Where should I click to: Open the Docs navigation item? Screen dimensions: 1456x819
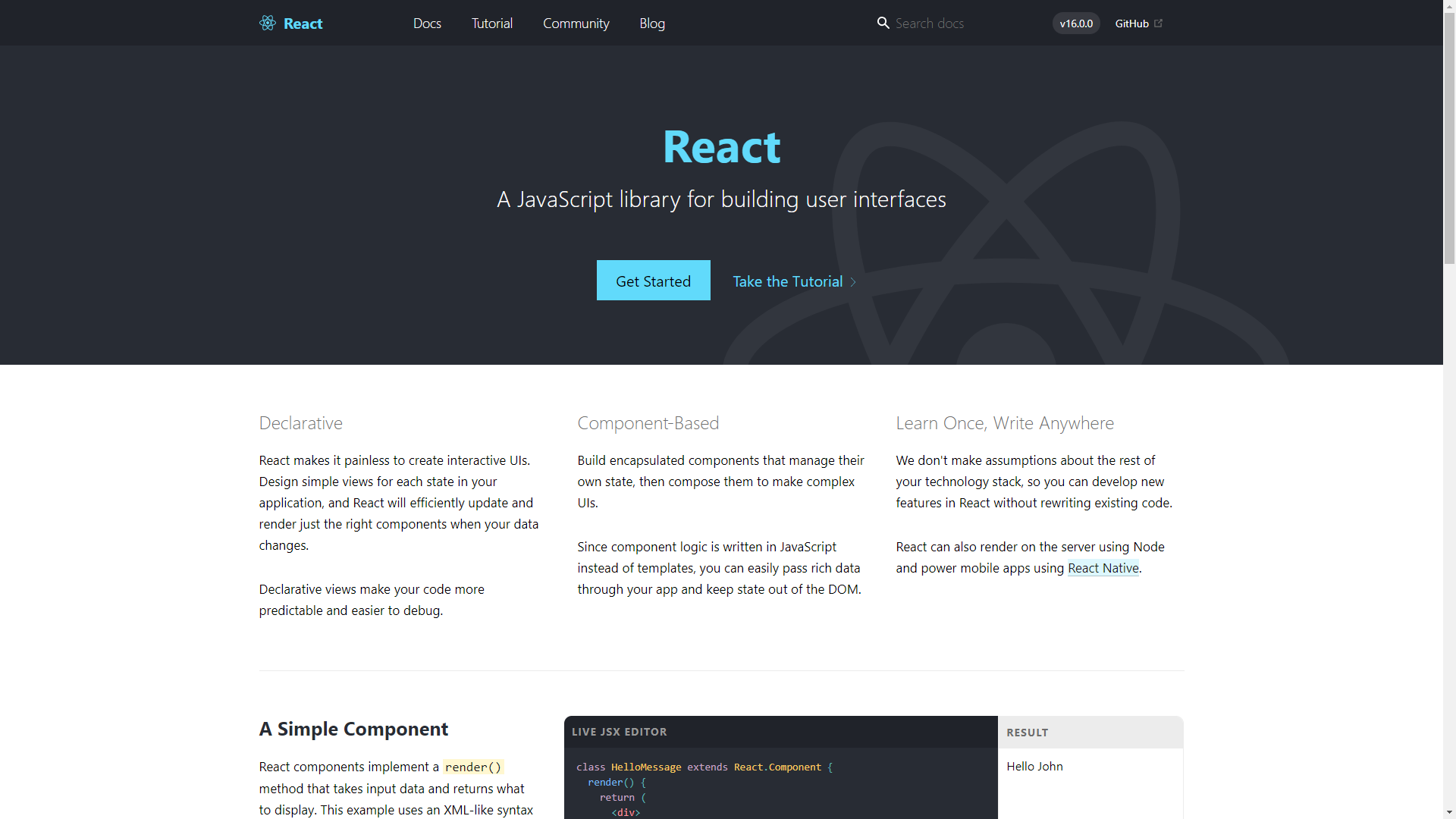point(427,24)
